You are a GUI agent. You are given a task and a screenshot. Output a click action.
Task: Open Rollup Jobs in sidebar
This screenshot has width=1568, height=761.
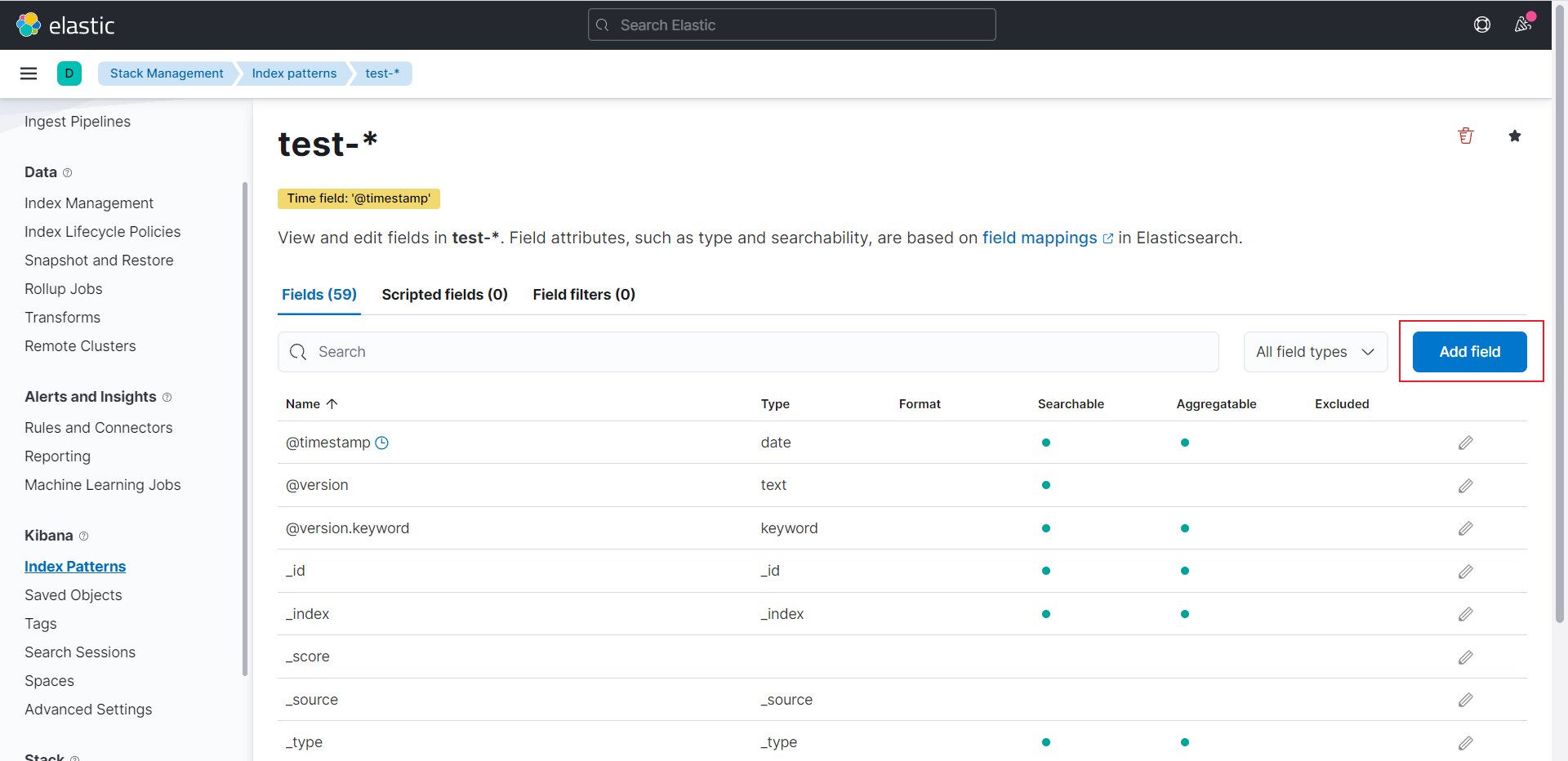click(x=64, y=289)
